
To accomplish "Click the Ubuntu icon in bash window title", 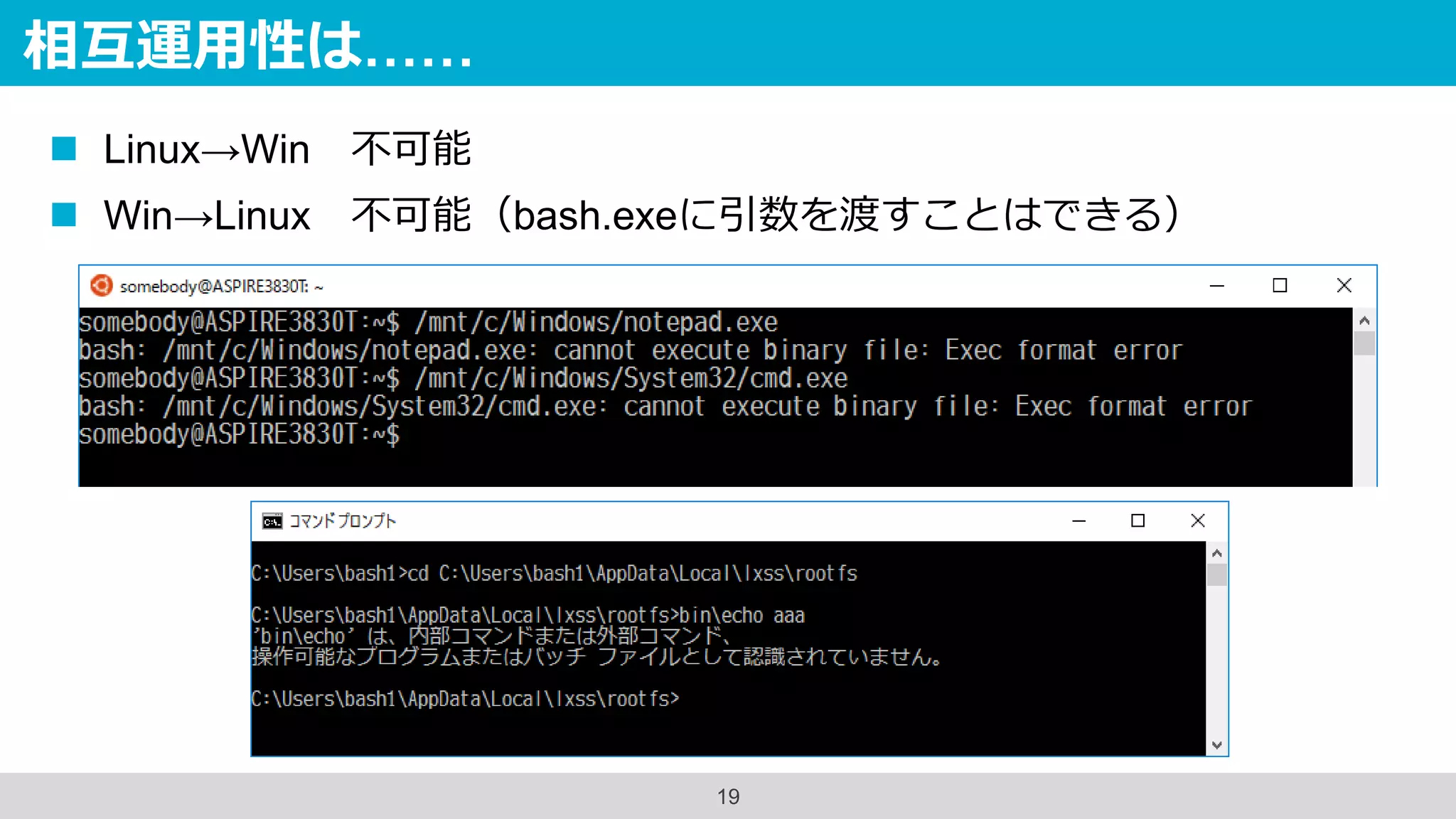I will [x=101, y=286].
